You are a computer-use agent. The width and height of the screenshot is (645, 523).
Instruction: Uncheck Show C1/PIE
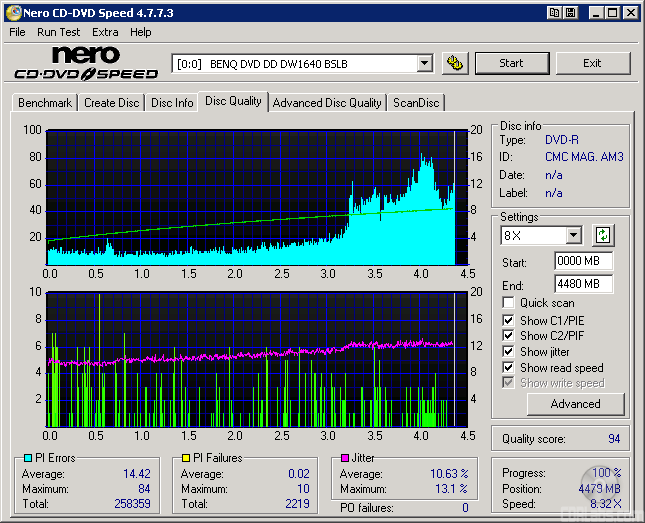click(x=509, y=320)
